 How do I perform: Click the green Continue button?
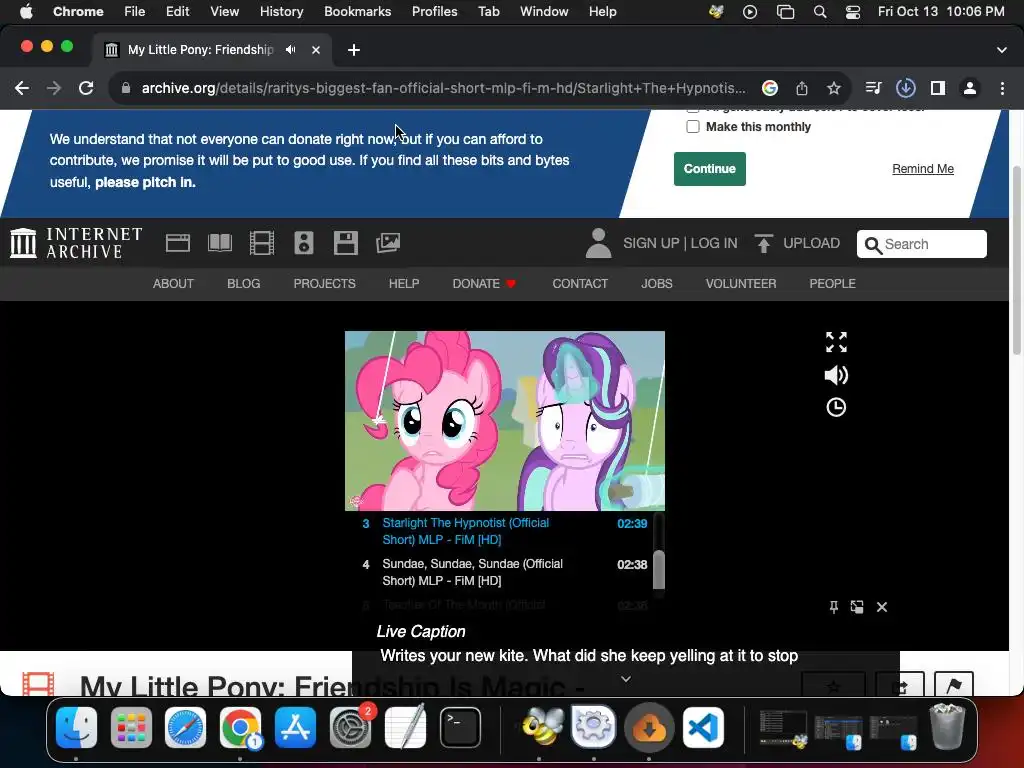coord(710,168)
